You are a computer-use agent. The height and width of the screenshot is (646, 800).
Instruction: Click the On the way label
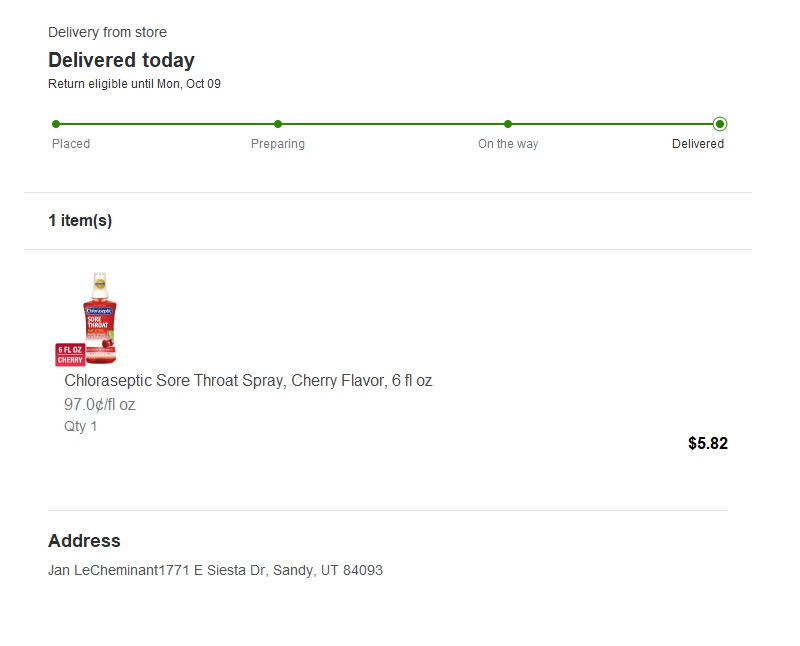coord(508,144)
